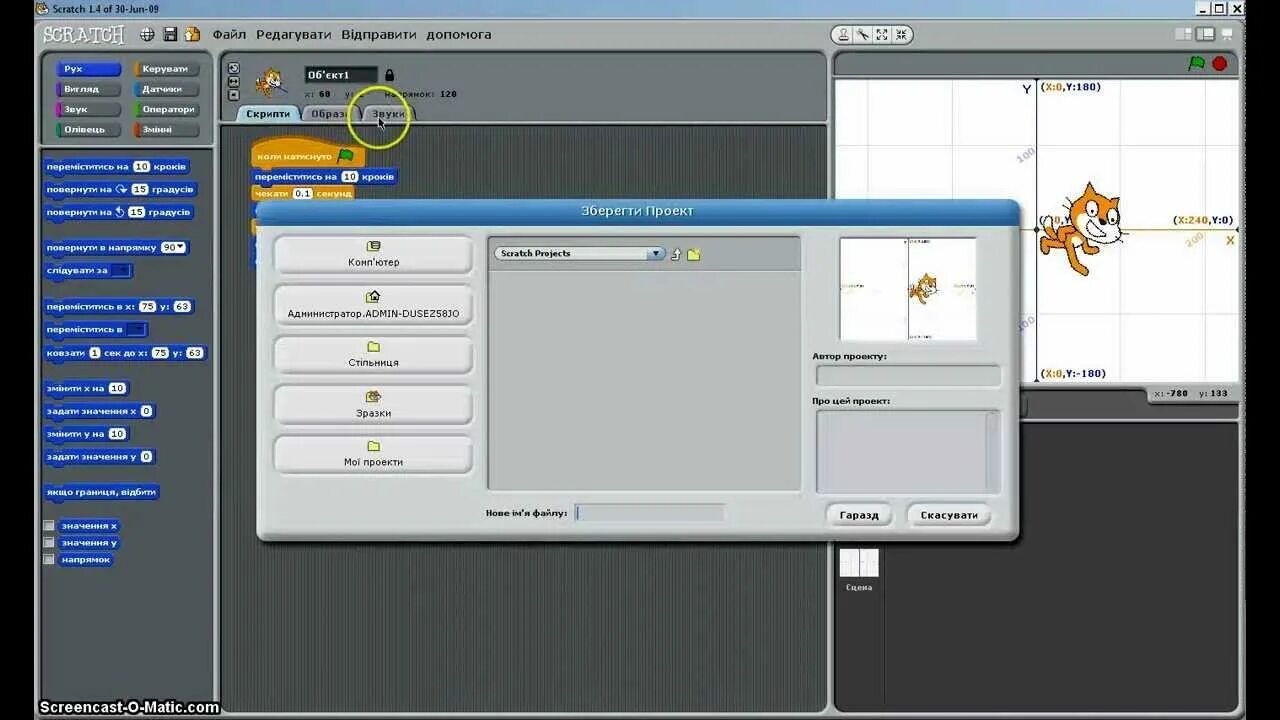Switch to small stage layout
This screenshot has width=1280, height=720.
click(x=1184, y=34)
